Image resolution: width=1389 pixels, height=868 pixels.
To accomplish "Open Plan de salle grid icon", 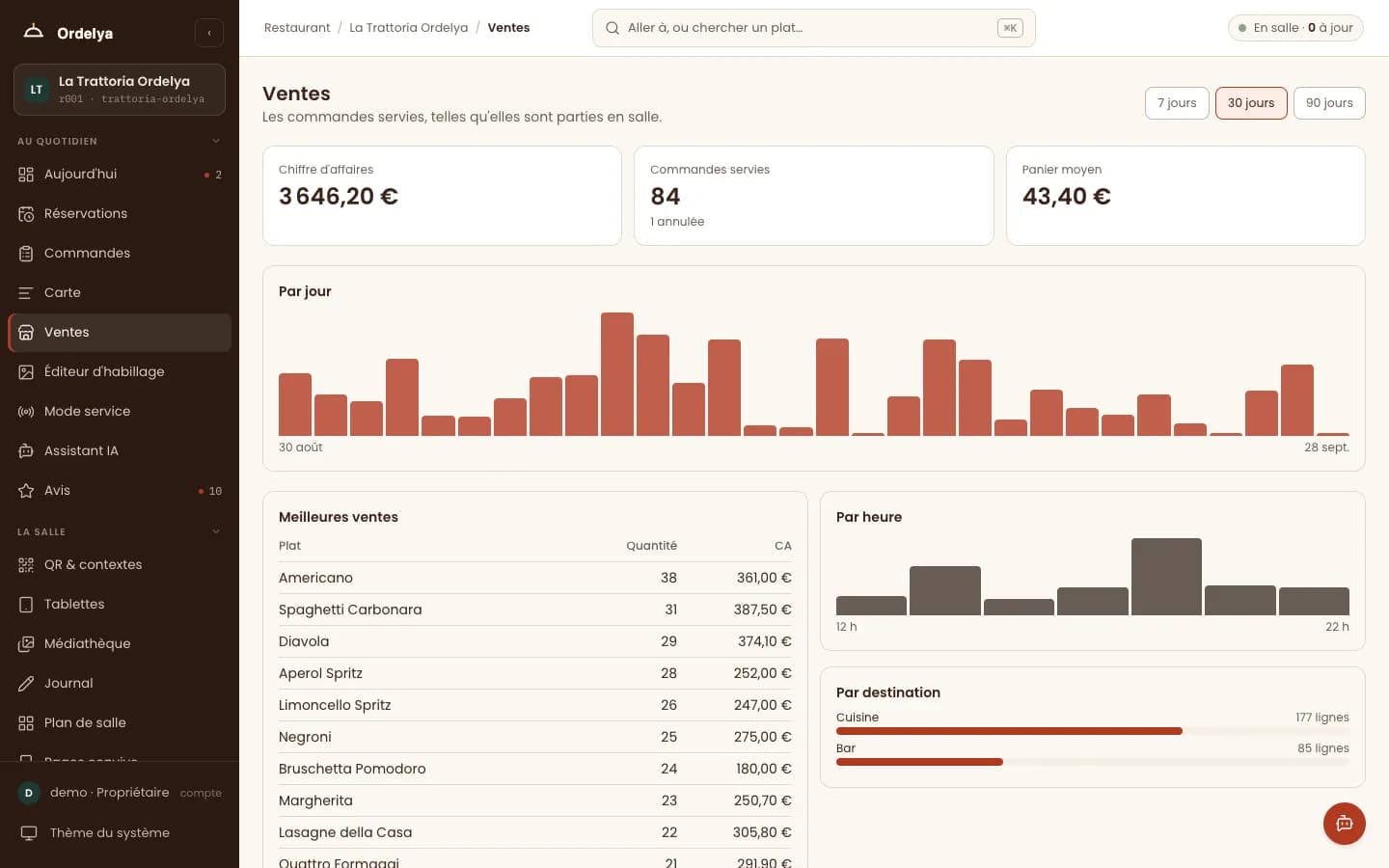I will point(26,723).
